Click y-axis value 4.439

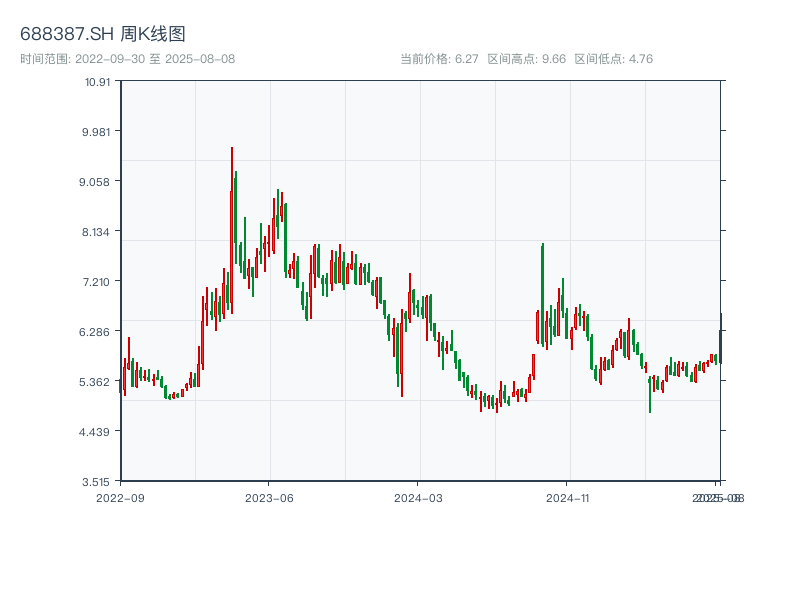coord(94,432)
